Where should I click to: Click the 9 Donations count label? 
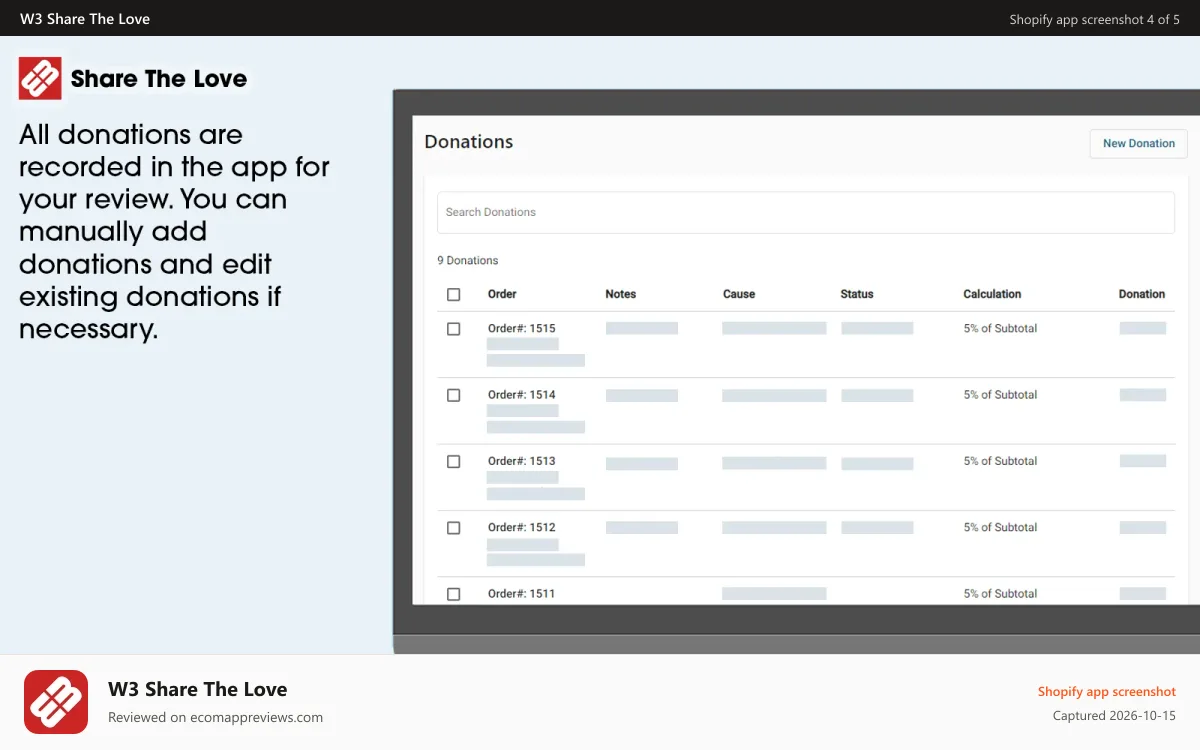[x=468, y=260]
